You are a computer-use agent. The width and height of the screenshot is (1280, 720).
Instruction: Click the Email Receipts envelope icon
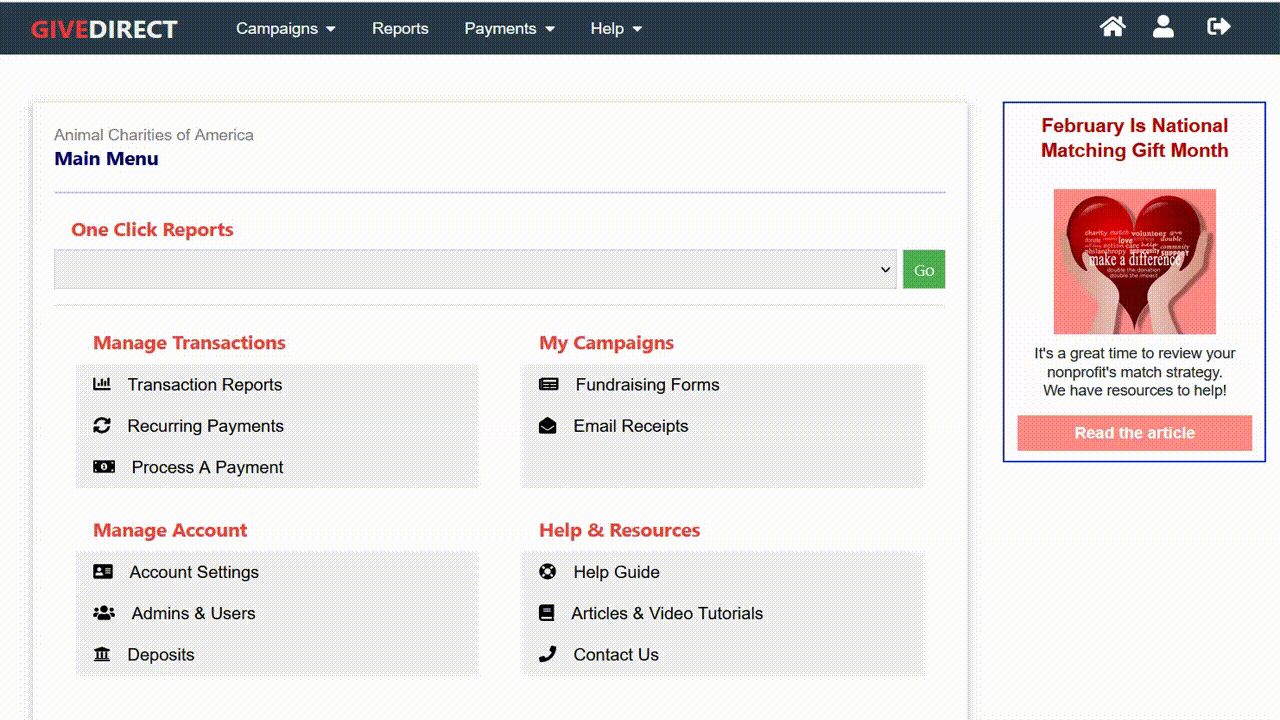pyautogui.click(x=548, y=425)
